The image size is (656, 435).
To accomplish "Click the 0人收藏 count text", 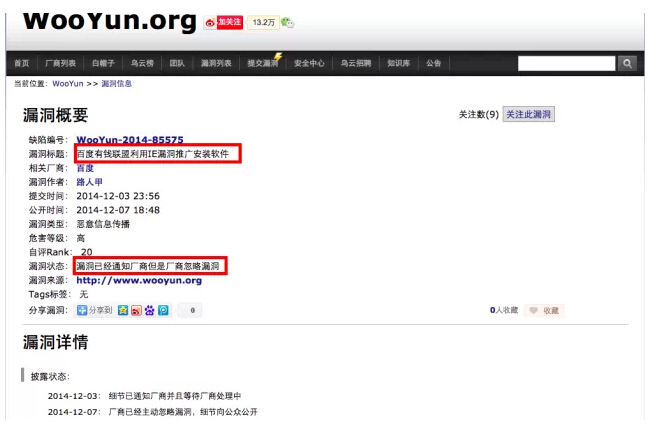I will click(x=504, y=310).
